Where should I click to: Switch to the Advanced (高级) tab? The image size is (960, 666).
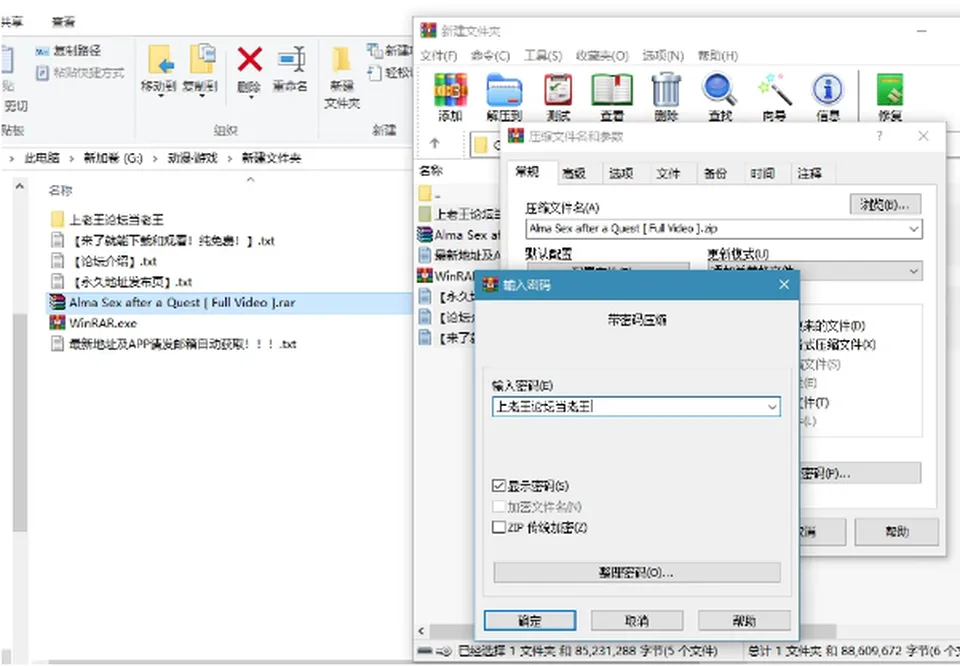tap(574, 174)
